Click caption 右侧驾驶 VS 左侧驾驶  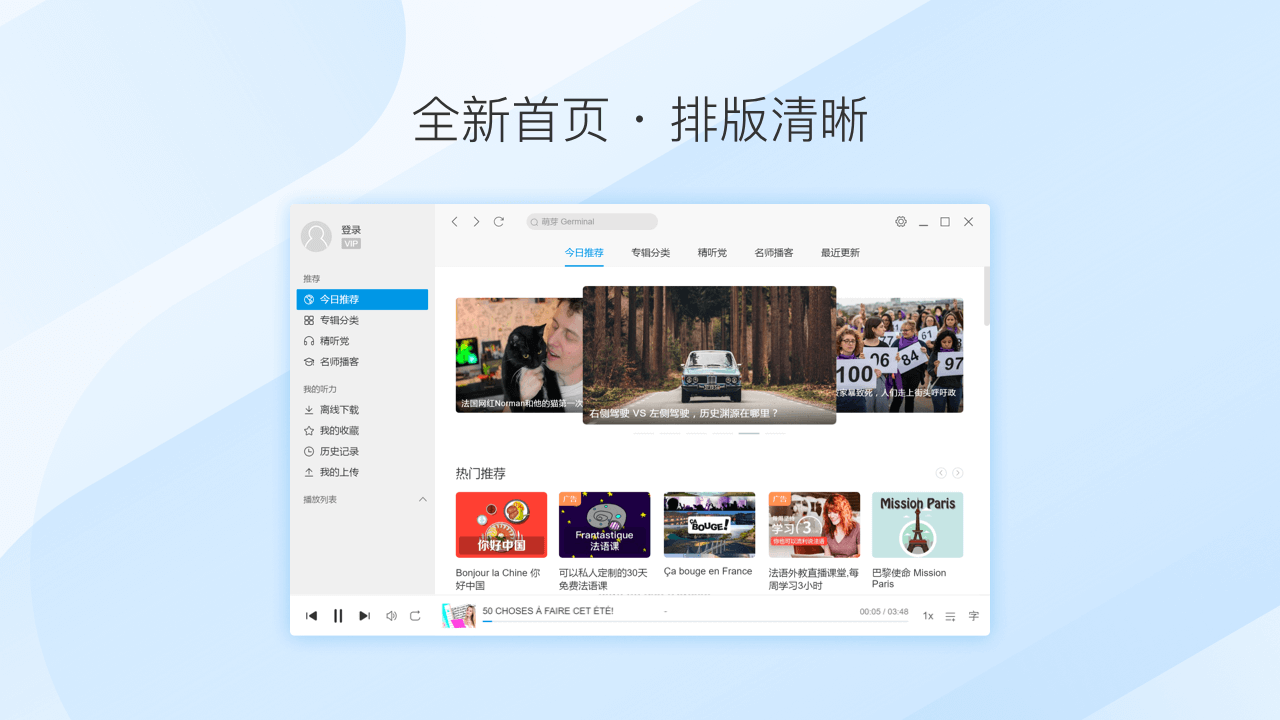pyautogui.click(x=684, y=413)
